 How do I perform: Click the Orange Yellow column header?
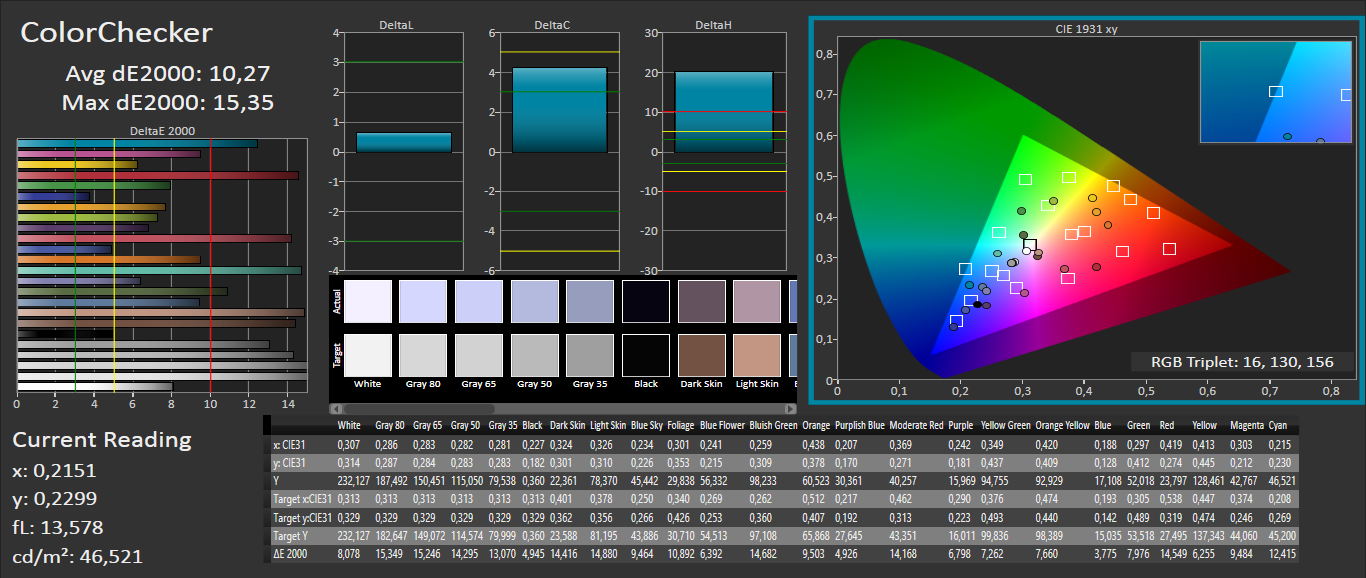coord(1062,425)
